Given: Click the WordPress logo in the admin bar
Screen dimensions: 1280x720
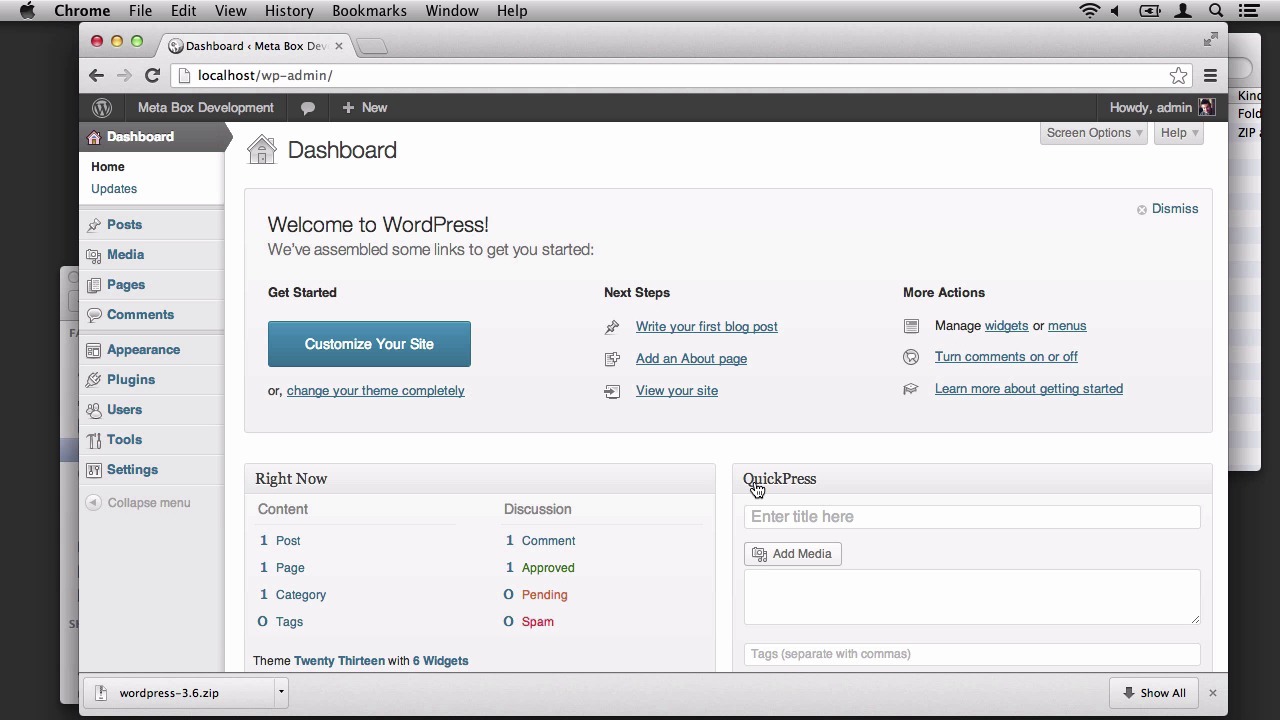Looking at the screenshot, I should (102, 108).
